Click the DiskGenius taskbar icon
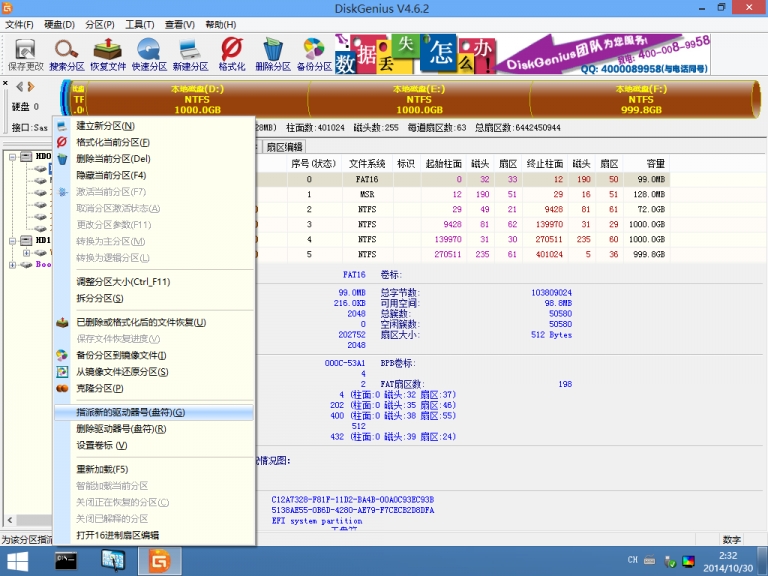Viewport: 768px width, 576px height. (x=160, y=561)
